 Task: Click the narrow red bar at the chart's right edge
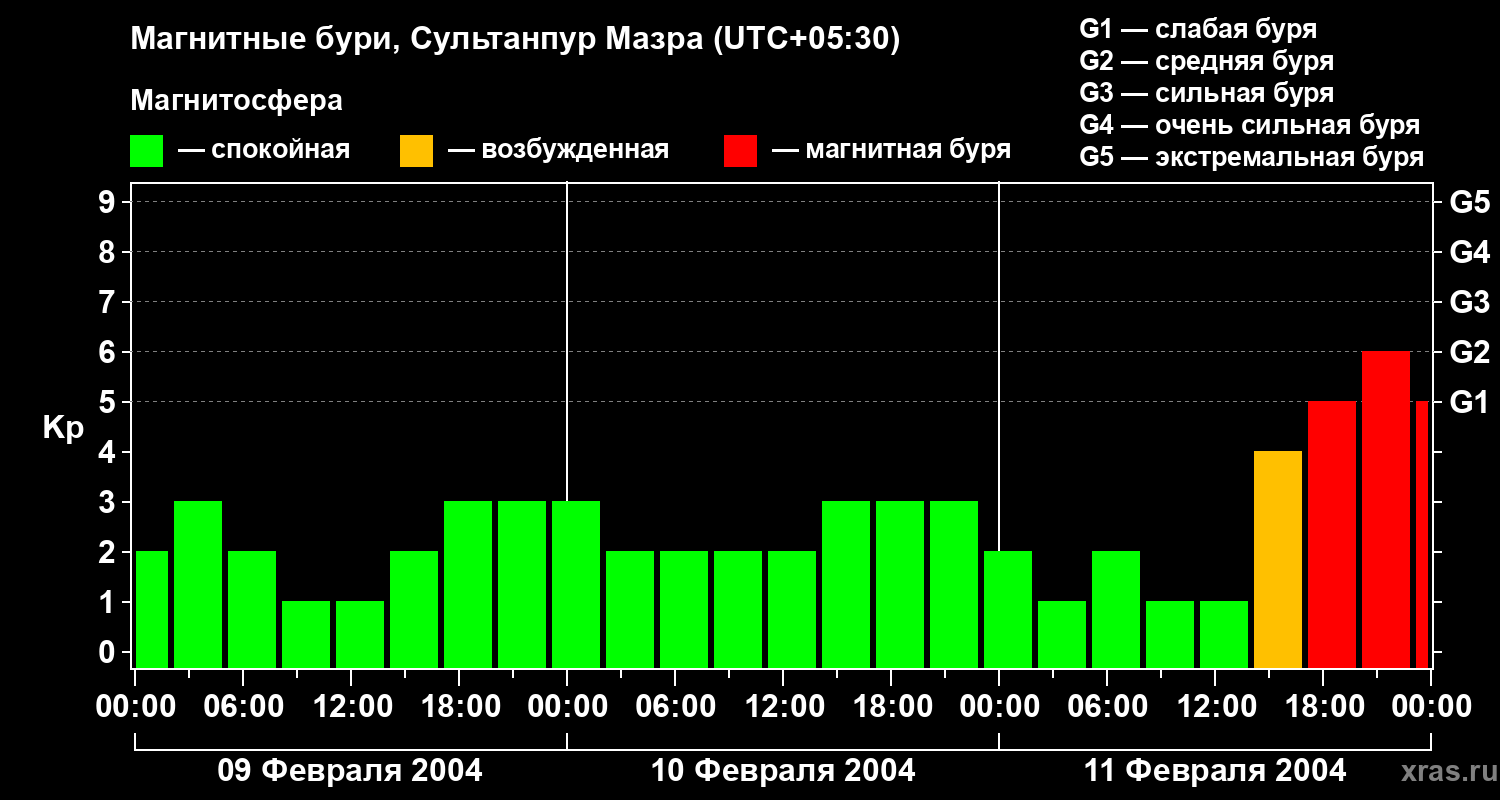point(1422,534)
